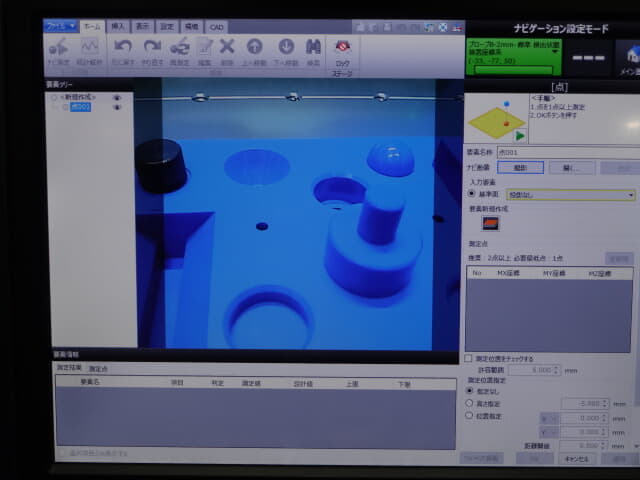Click the move up arrow icon
This screenshot has width=640, height=480.
click(x=255, y=47)
